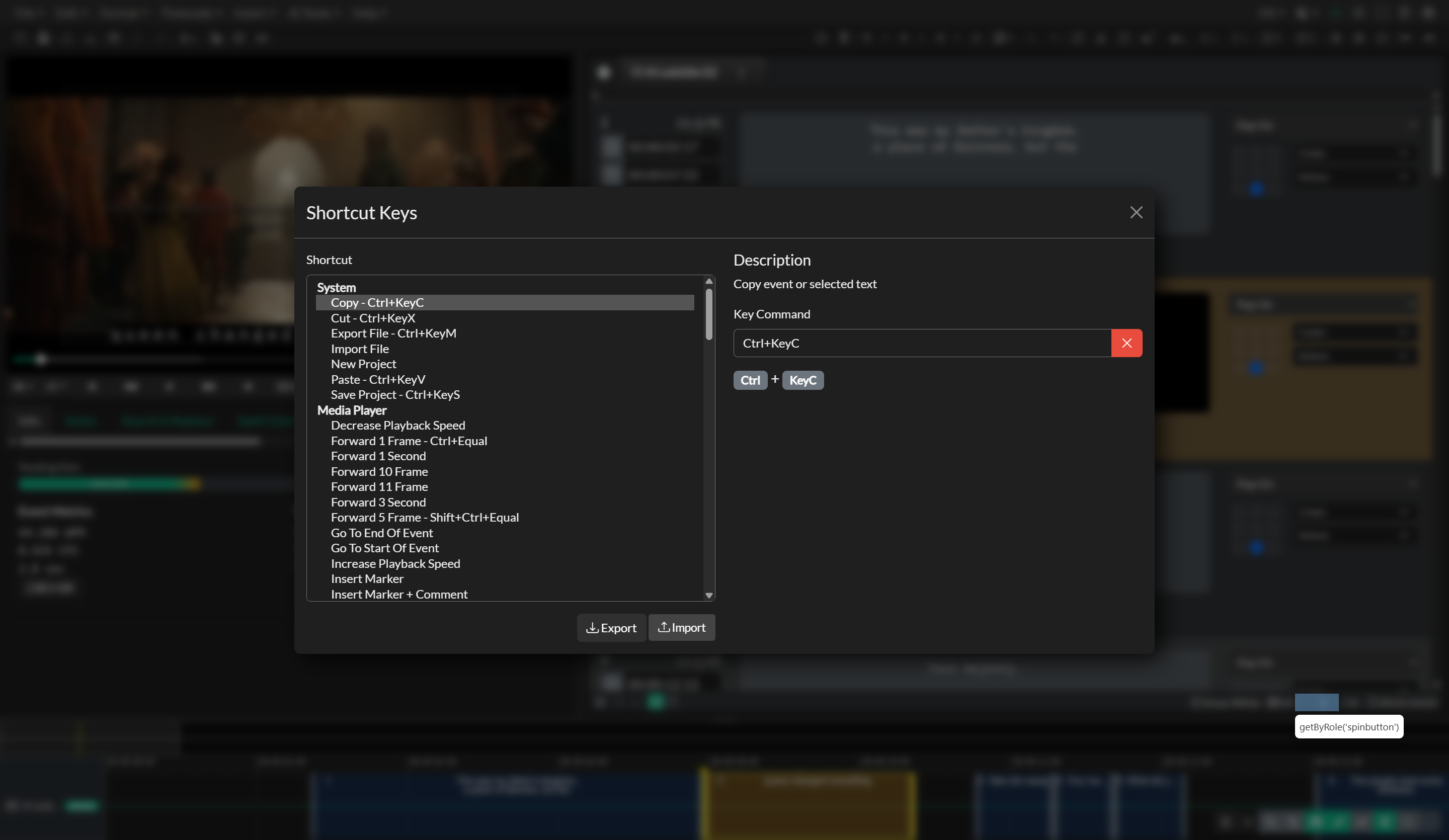Select Forward 1 Frame - Ctrl+Equal

(505, 441)
